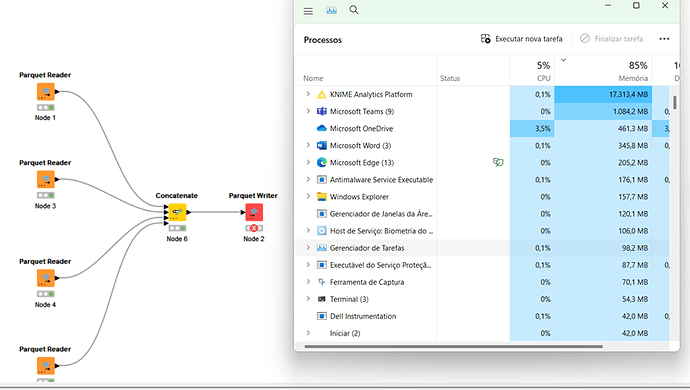Click Executar nova tarefa button
Screen dimensions: 690x390
pyautogui.click(x=521, y=39)
